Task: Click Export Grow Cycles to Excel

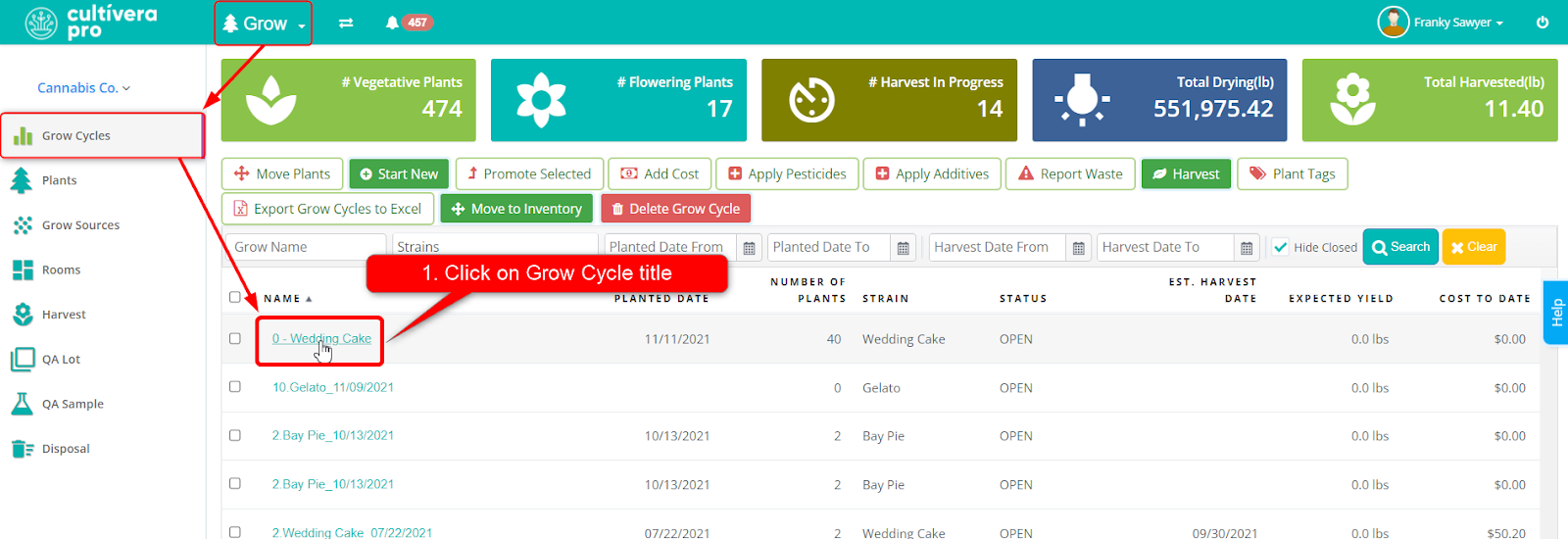Action: 327,209
